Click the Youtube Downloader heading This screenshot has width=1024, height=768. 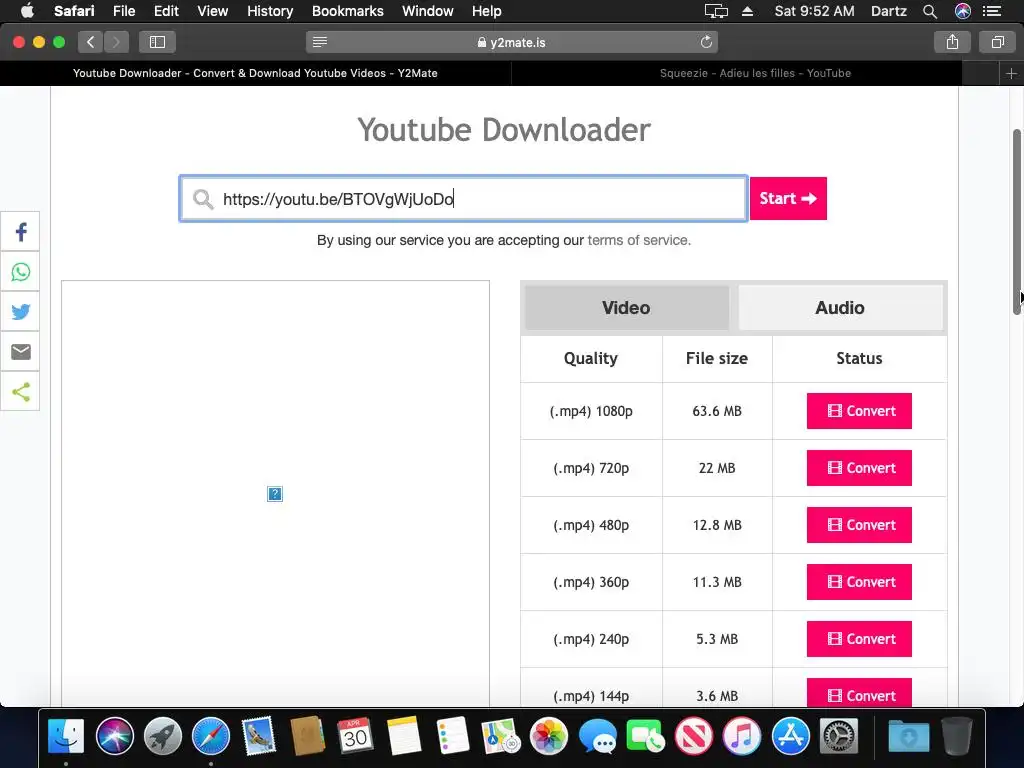point(504,129)
